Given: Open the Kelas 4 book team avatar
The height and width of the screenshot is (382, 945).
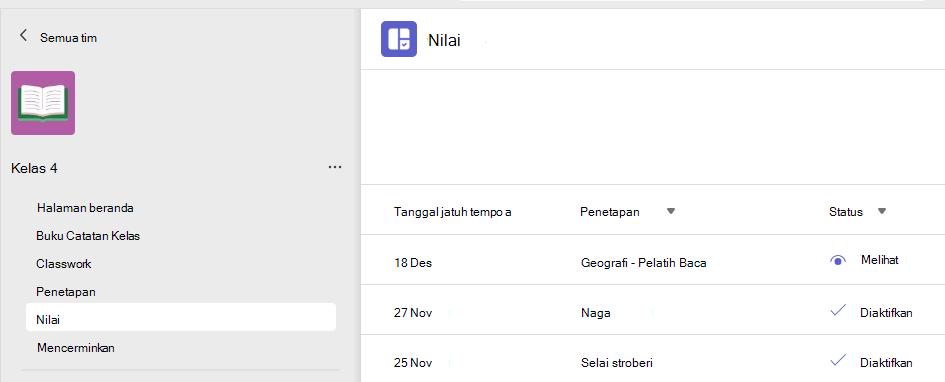Looking at the screenshot, I should tap(43, 103).
